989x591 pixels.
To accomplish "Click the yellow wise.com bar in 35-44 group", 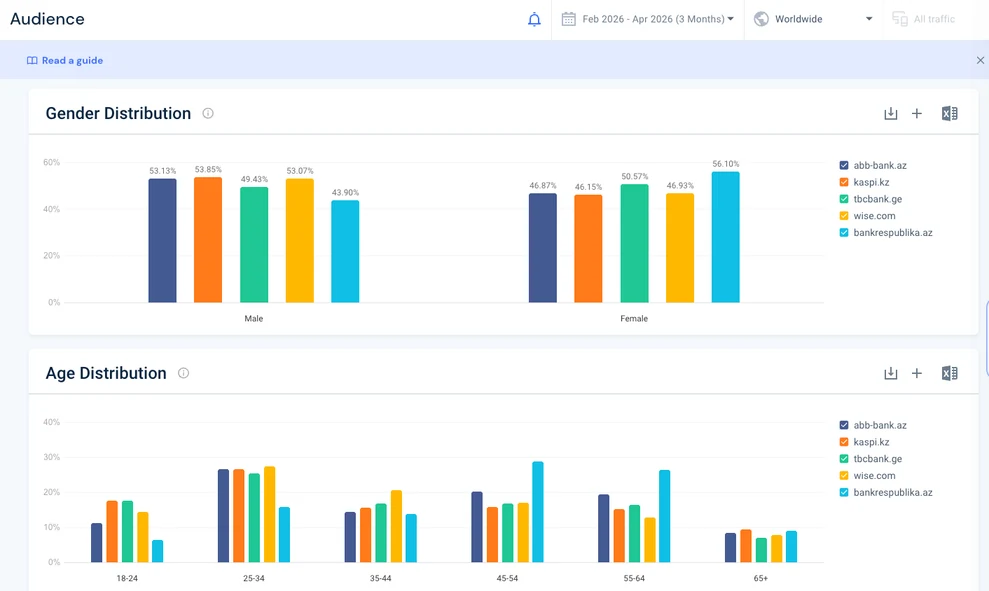I will click(396, 527).
